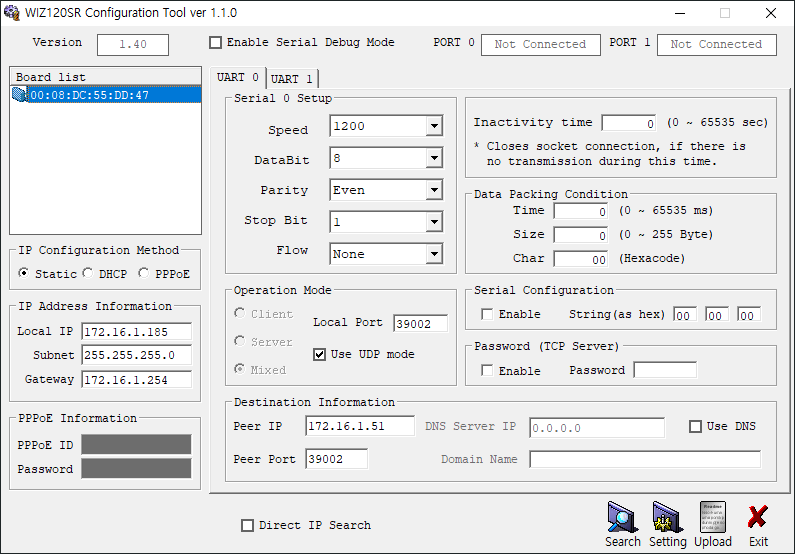The width and height of the screenshot is (795, 554).
Task: Click the PPPoE Password field
Action: (136, 468)
